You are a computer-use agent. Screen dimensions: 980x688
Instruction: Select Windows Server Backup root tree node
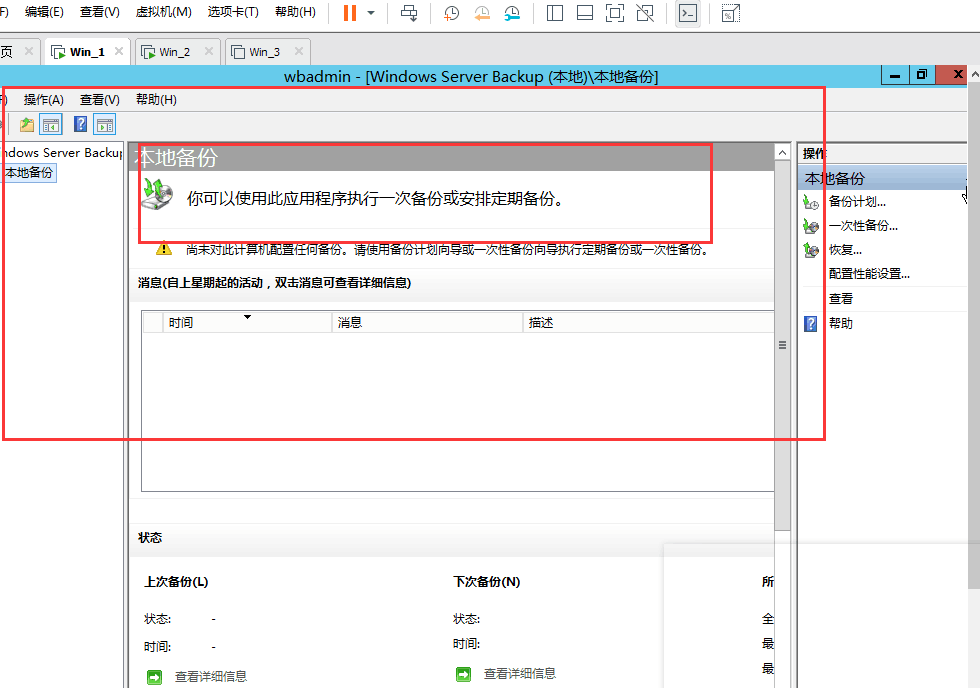(61, 152)
